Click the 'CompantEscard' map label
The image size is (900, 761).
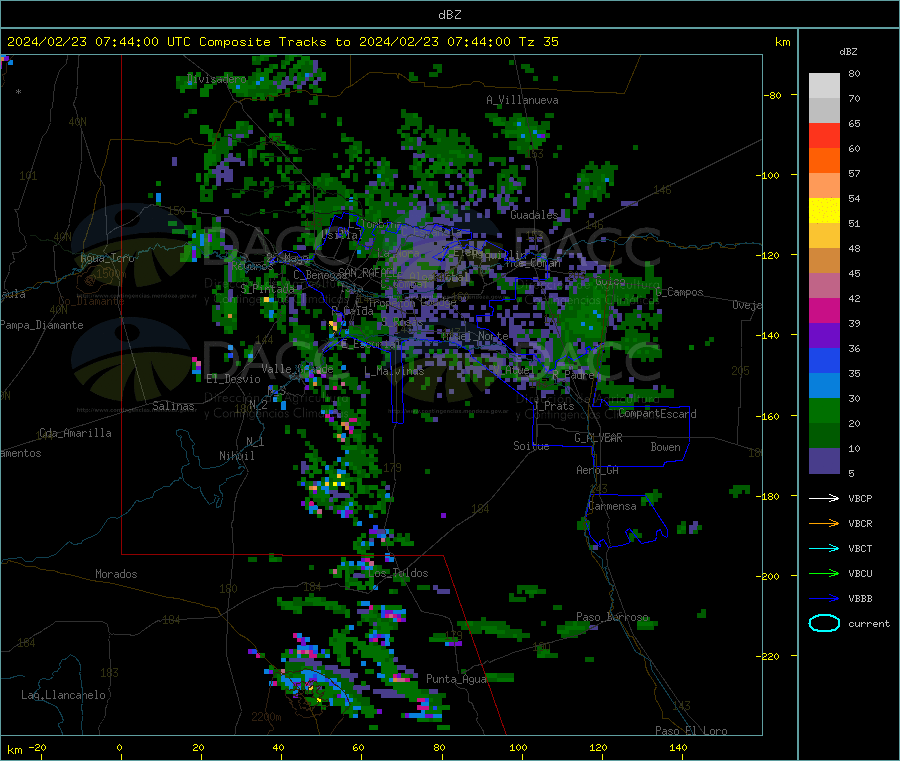(x=657, y=414)
